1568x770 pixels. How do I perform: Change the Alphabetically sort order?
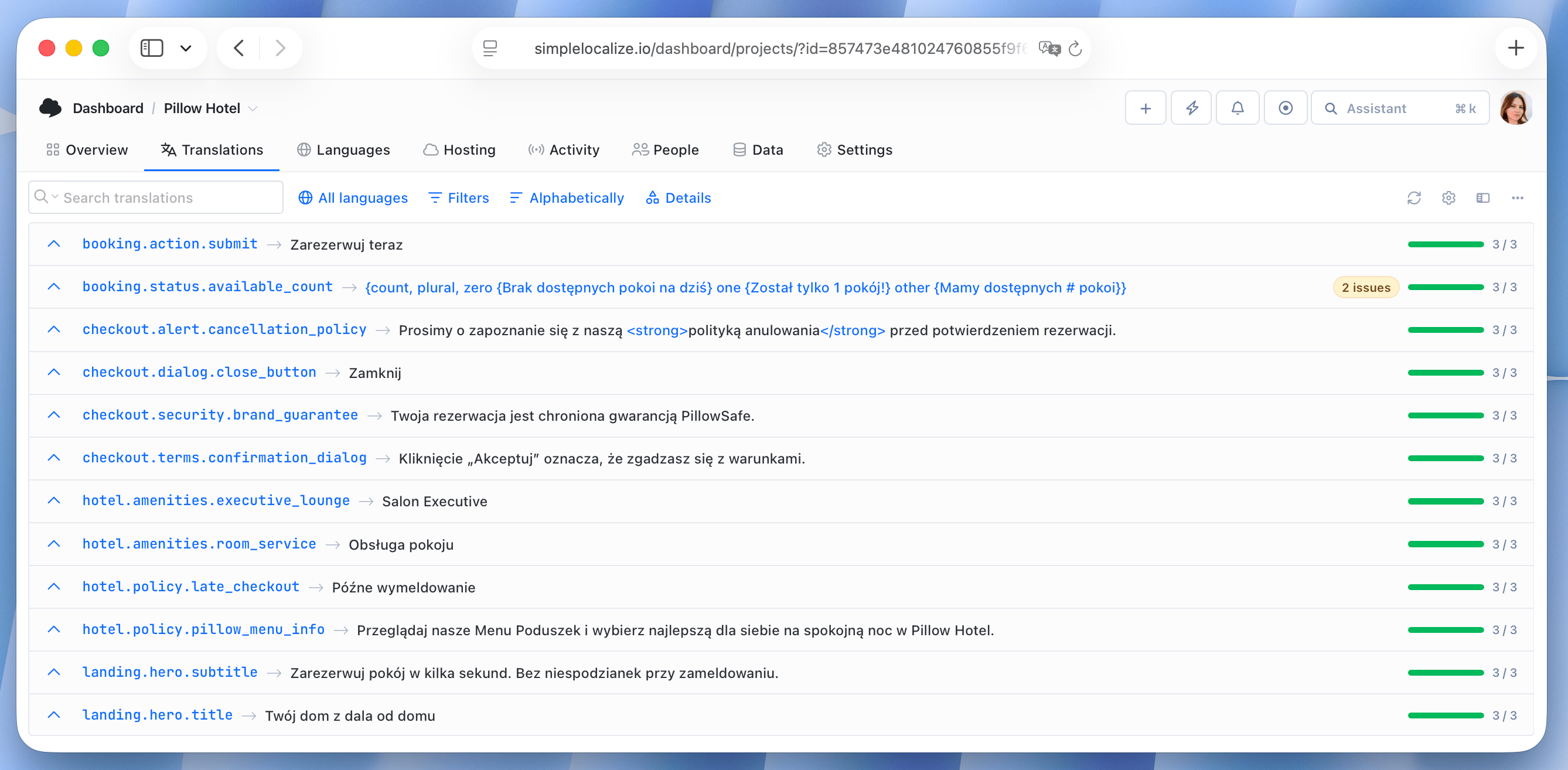click(567, 198)
